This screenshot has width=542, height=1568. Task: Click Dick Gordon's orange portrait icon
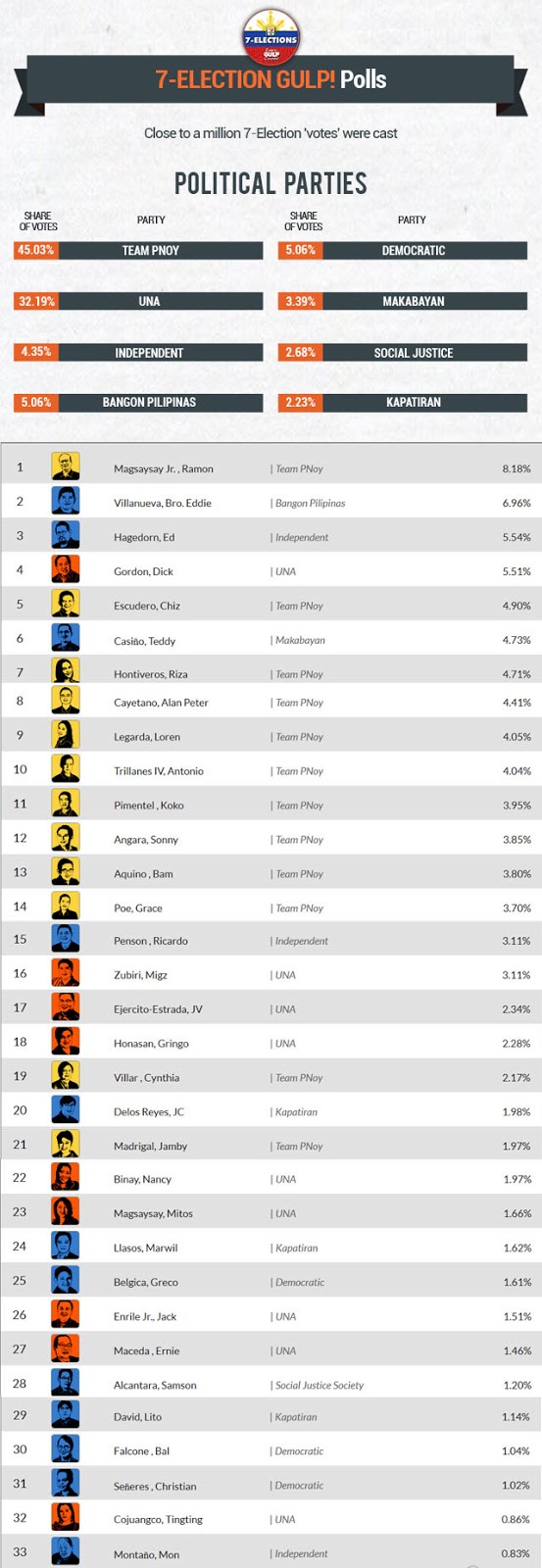66,569
